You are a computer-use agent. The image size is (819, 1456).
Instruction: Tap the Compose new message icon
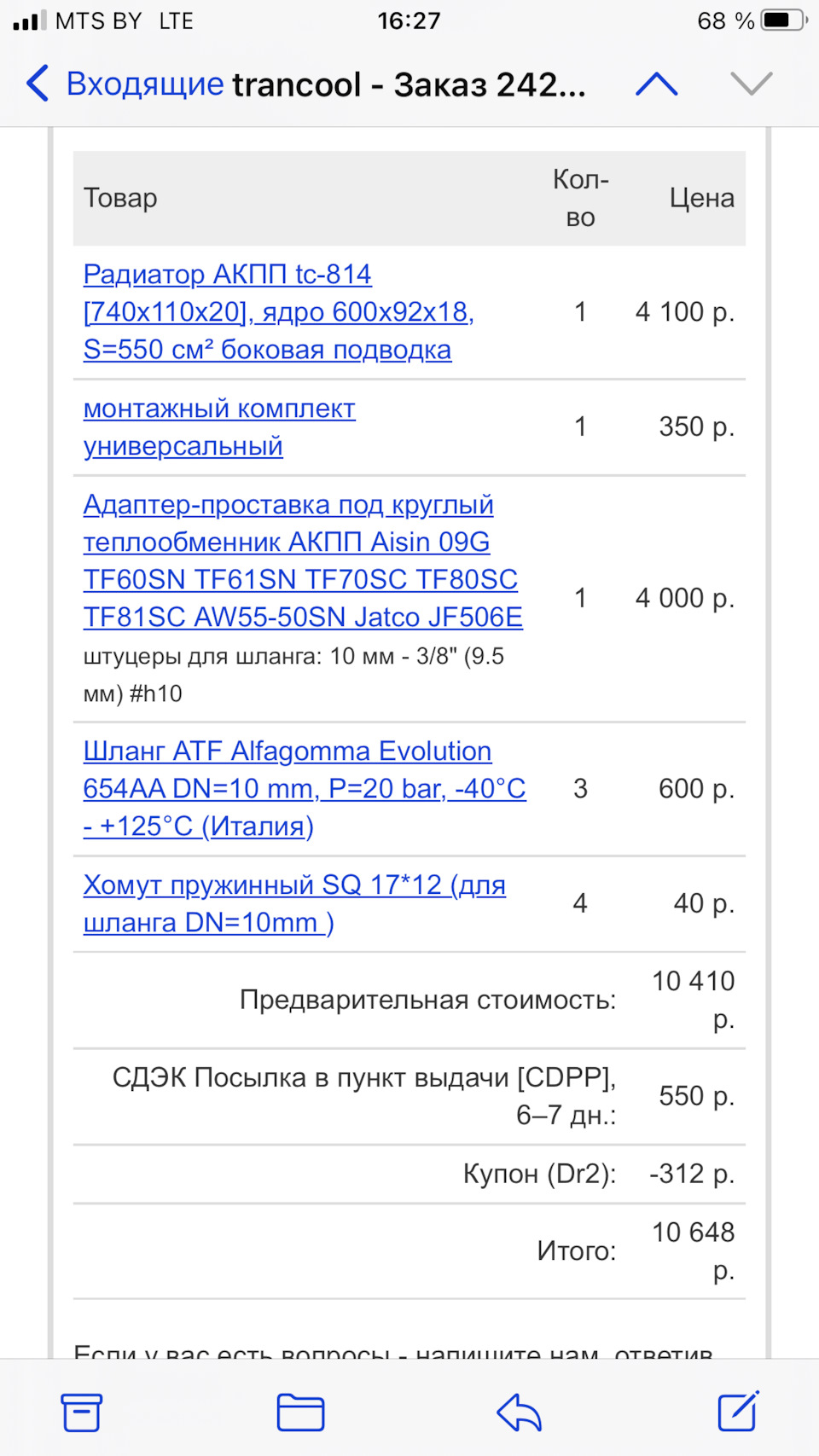(x=738, y=1412)
